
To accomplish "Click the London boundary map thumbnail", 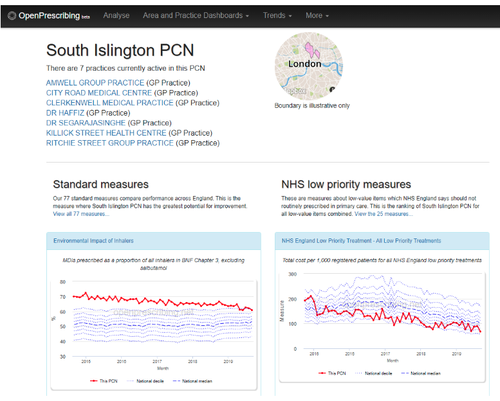I will (x=309, y=66).
